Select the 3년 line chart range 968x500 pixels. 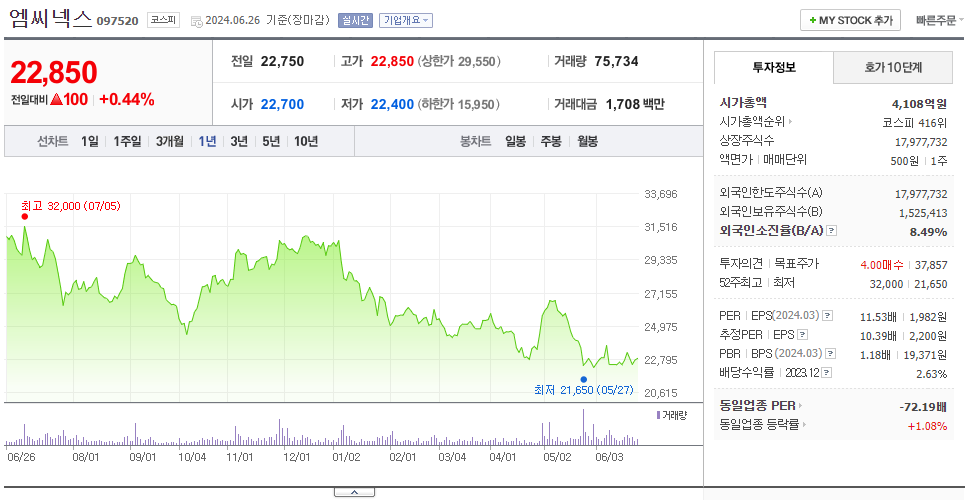point(239,141)
